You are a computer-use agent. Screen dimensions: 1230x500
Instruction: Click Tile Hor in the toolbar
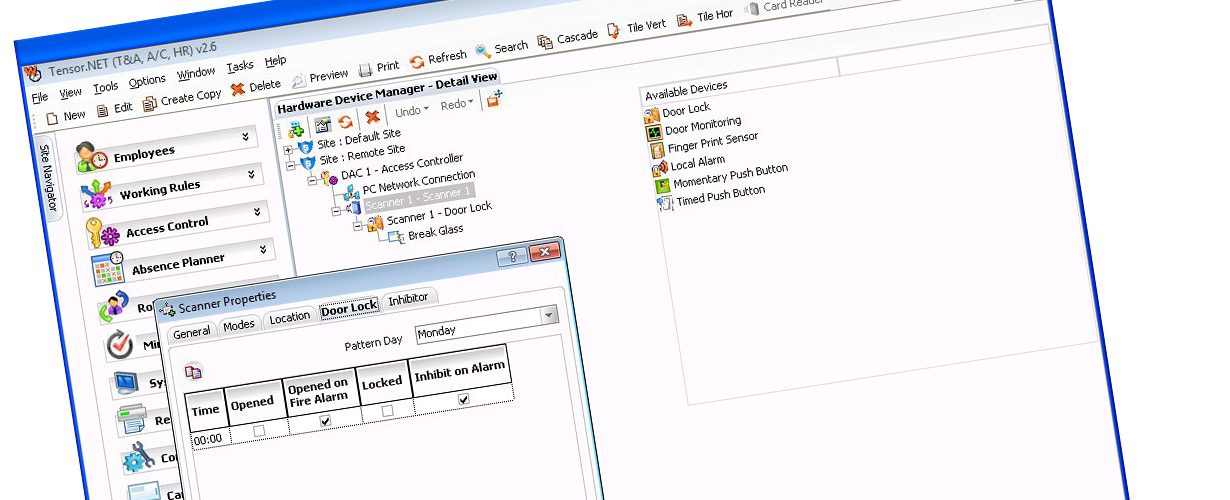coord(704,17)
